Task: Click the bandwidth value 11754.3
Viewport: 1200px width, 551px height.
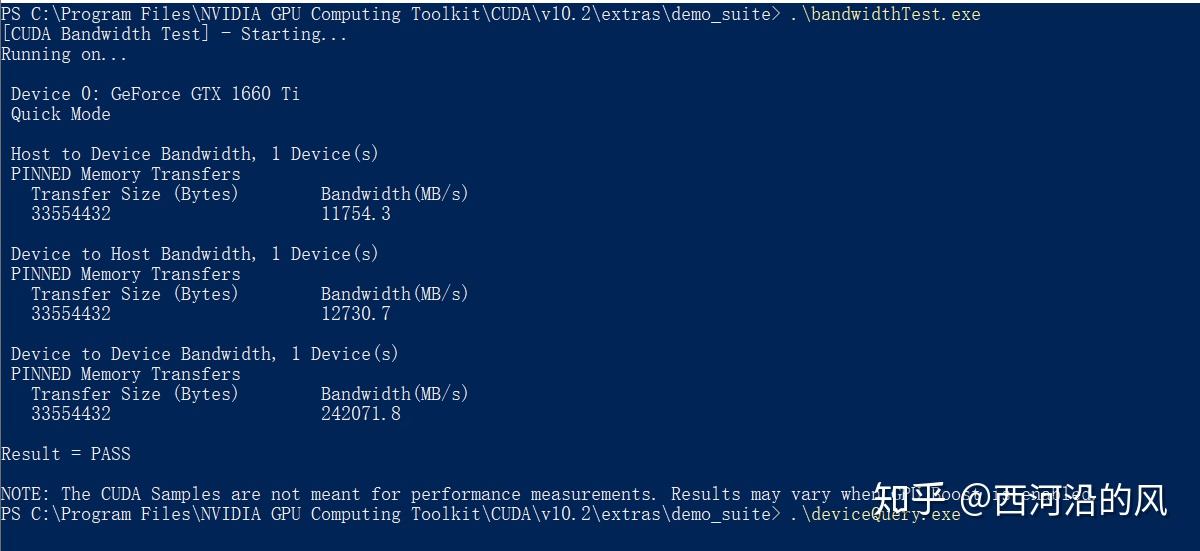Action: (x=356, y=214)
